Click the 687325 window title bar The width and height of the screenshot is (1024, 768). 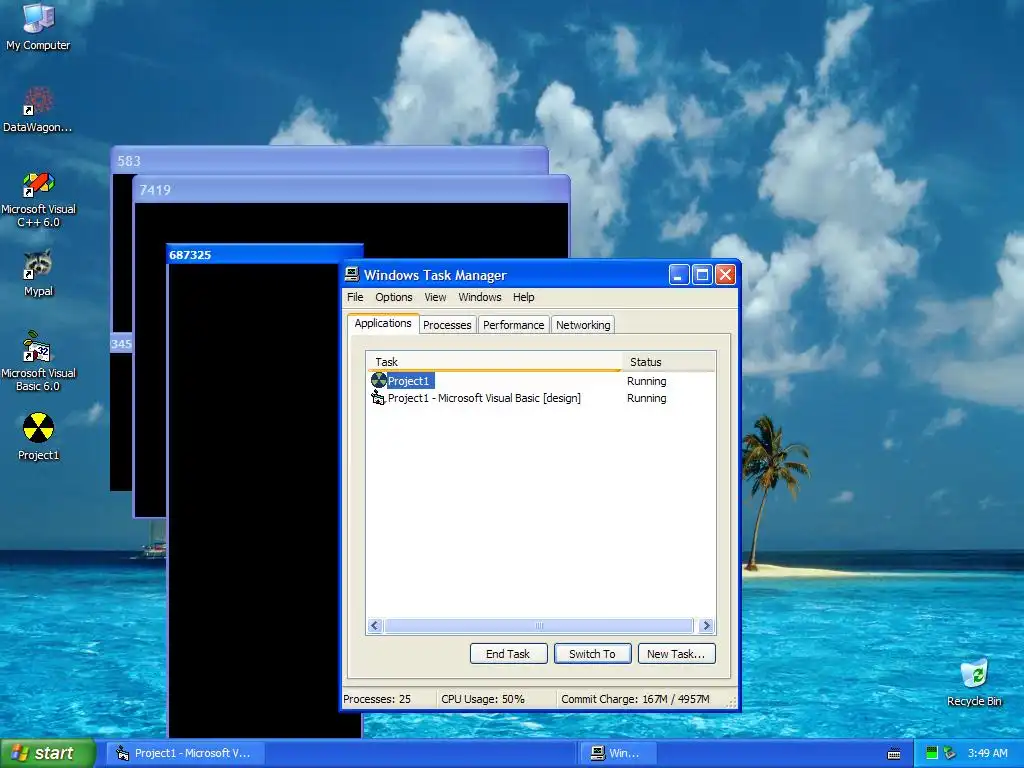tap(264, 255)
